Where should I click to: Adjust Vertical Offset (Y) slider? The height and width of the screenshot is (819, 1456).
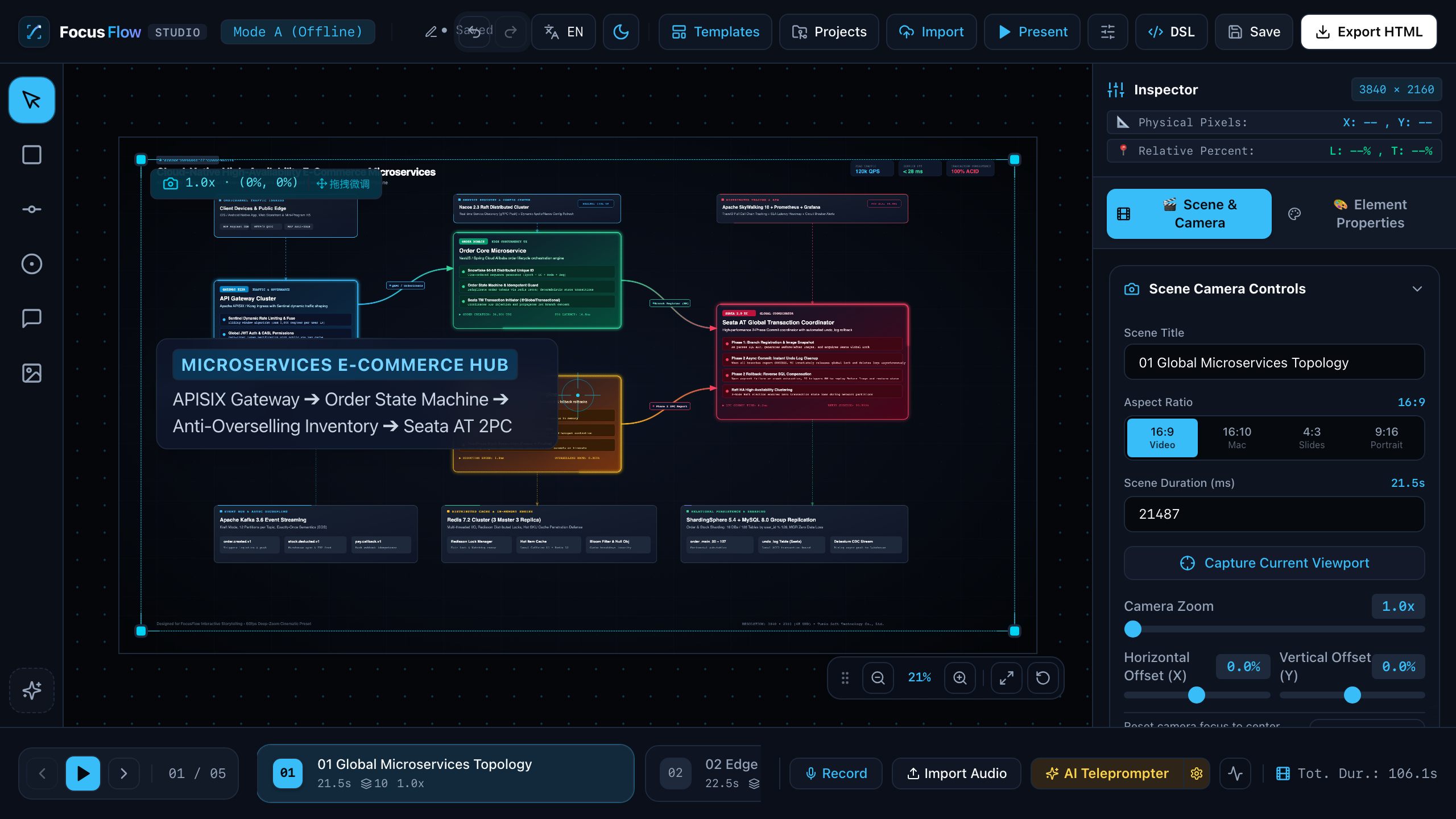pyautogui.click(x=1352, y=695)
